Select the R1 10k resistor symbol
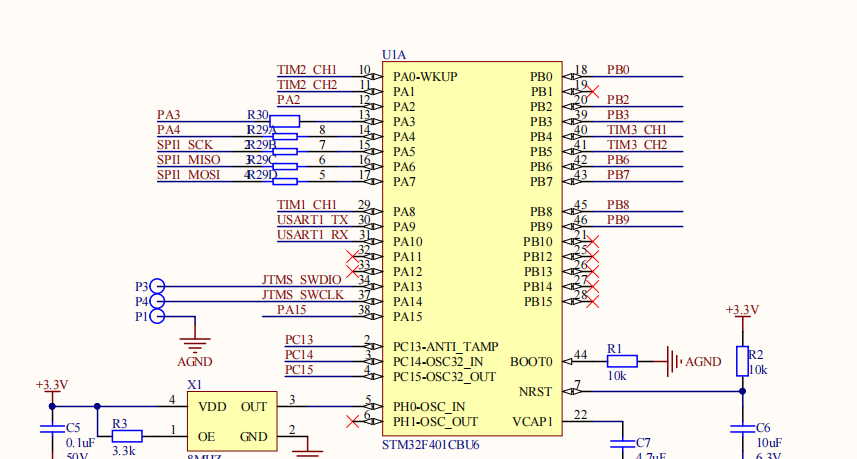 click(x=622, y=361)
